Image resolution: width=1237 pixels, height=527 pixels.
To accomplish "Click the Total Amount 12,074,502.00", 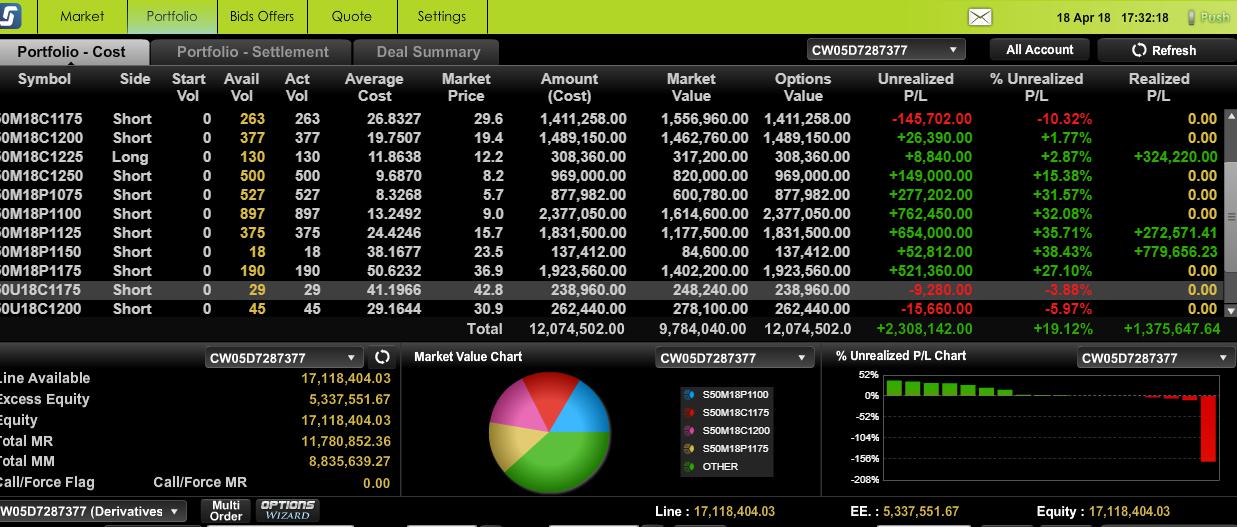I will 577,328.
